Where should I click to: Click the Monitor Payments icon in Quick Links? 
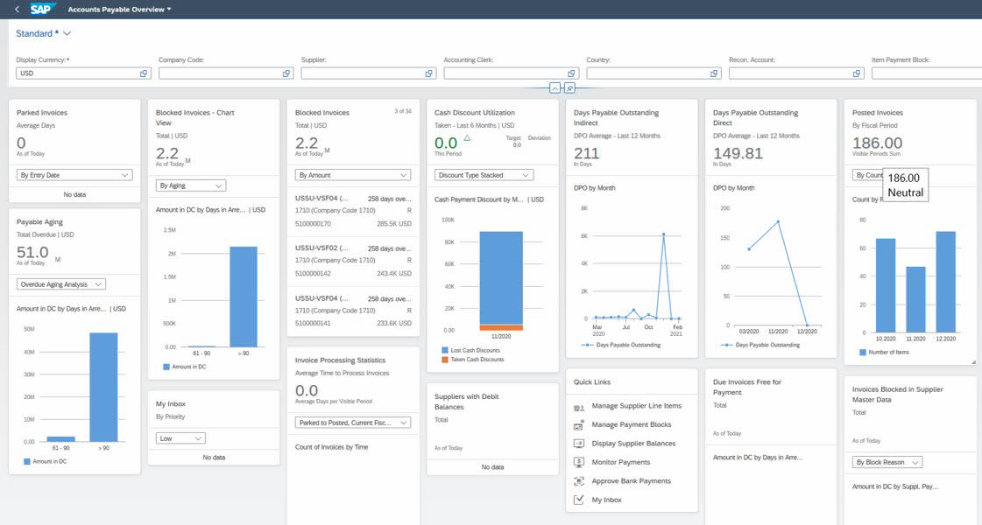[580, 462]
